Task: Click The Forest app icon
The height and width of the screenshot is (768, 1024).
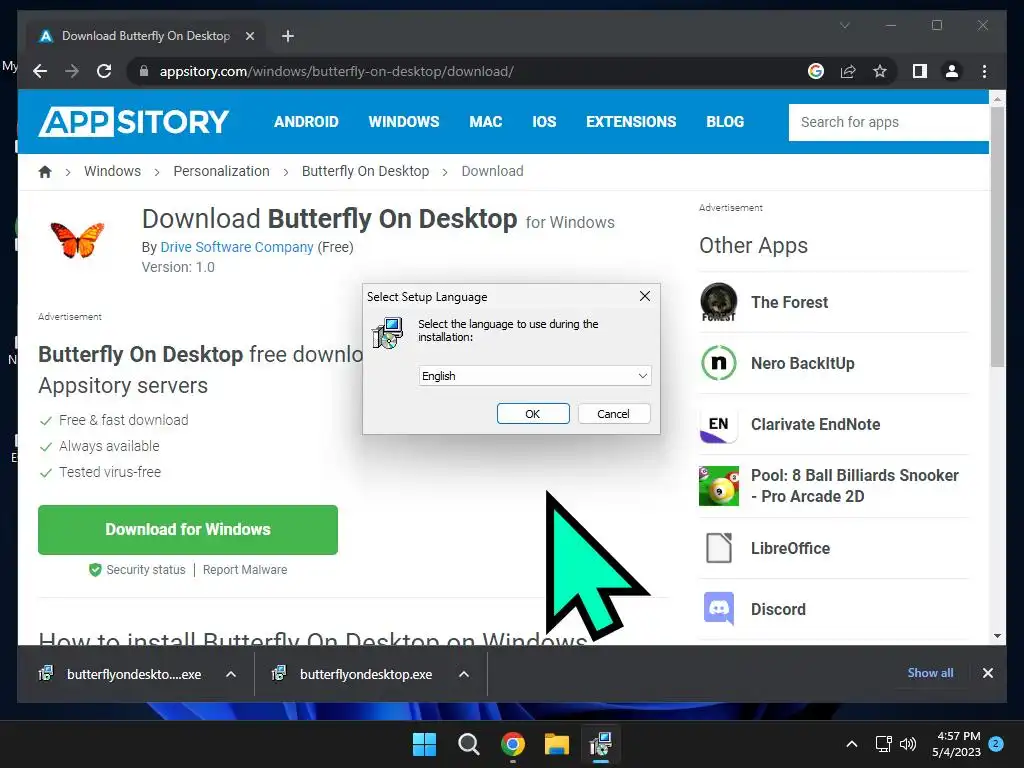Action: point(718,302)
